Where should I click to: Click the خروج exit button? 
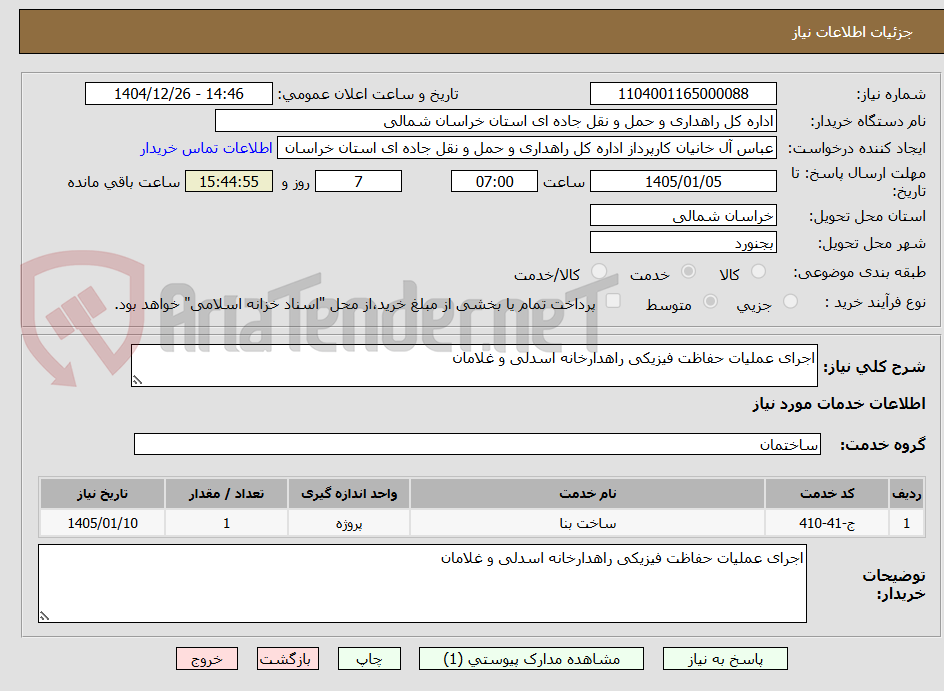(x=206, y=659)
